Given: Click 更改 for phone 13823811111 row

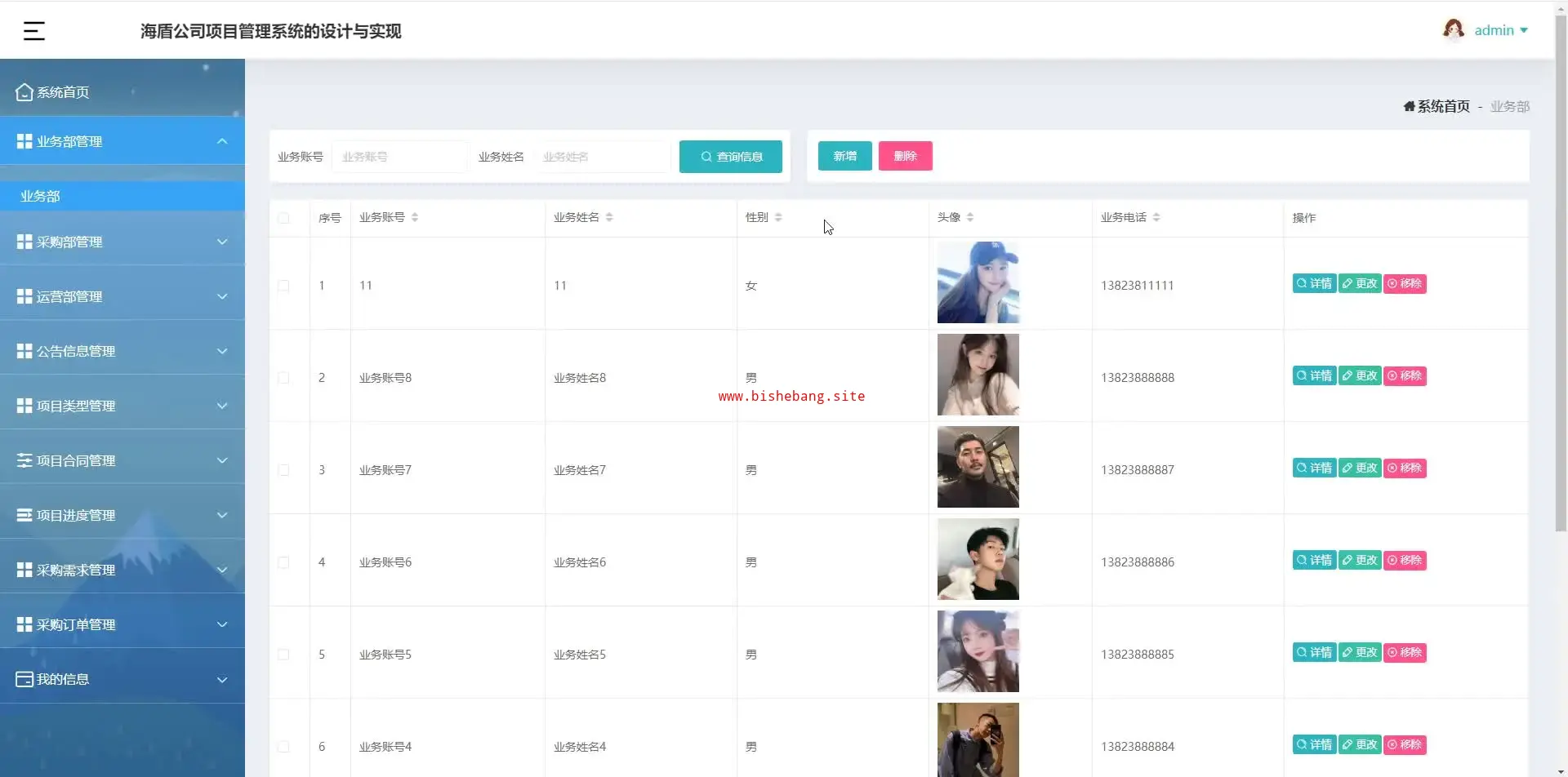Looking at the screenshot, I should point(1360,284).
